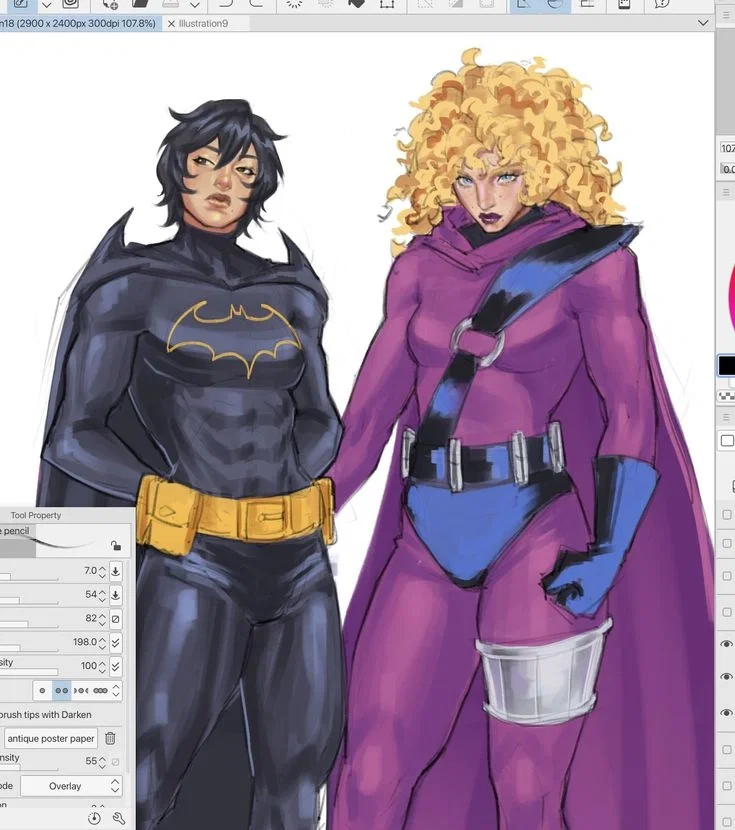
Task: Open the dropdown arrow beside first toolbar icon
Action: pyautogui.click(x=47, y=5)
